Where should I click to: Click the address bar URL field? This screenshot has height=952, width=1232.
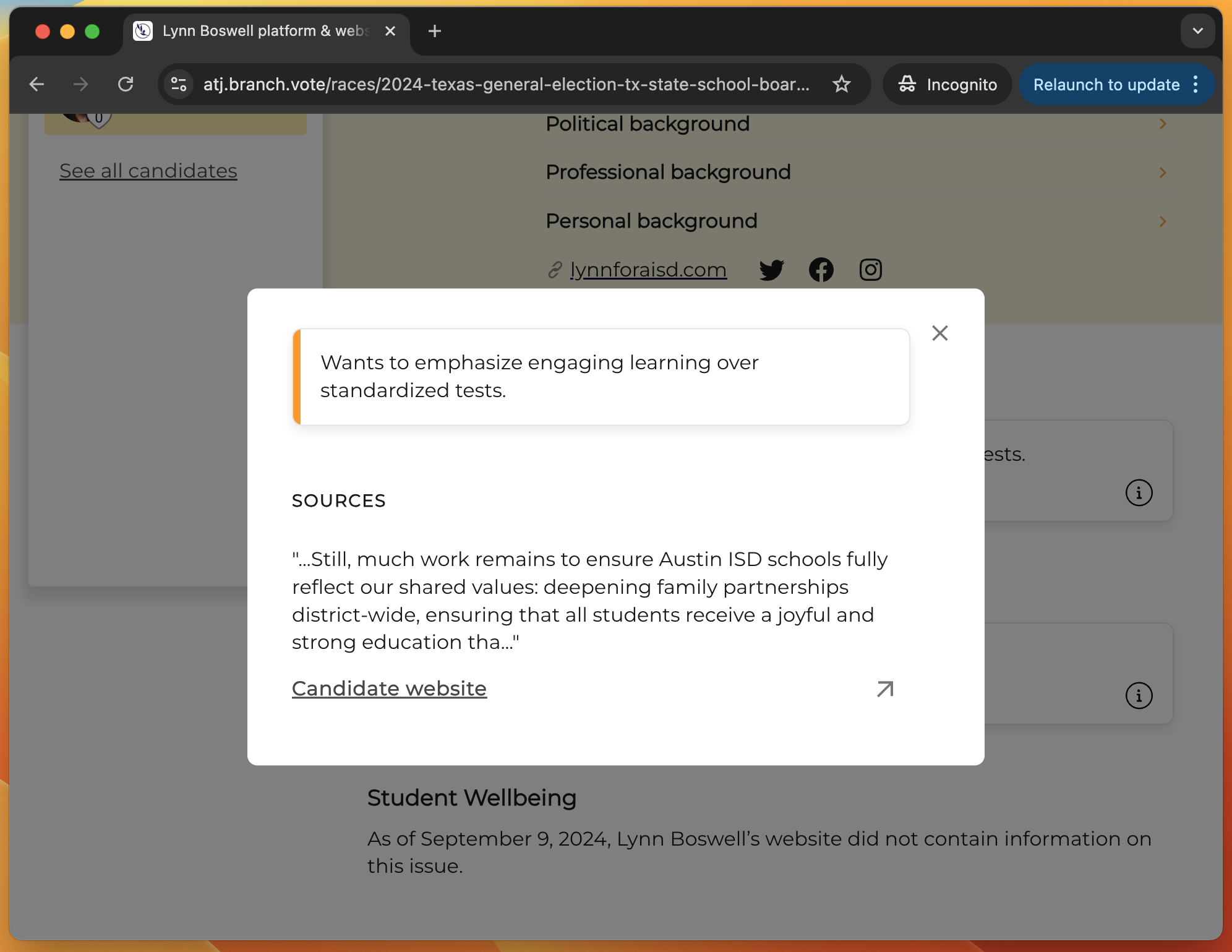click(506, 84)
